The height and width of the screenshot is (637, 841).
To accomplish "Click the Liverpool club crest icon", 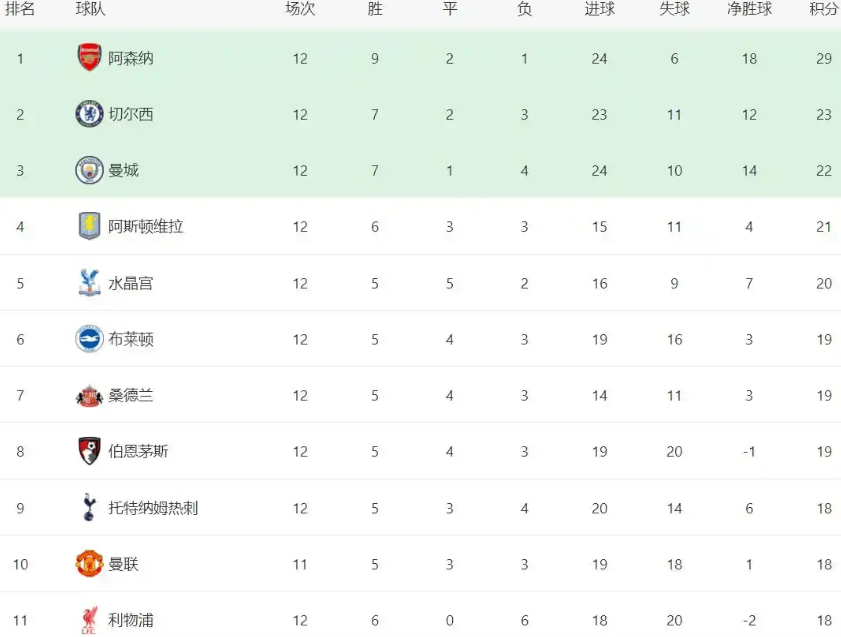I will coord(90,620).
